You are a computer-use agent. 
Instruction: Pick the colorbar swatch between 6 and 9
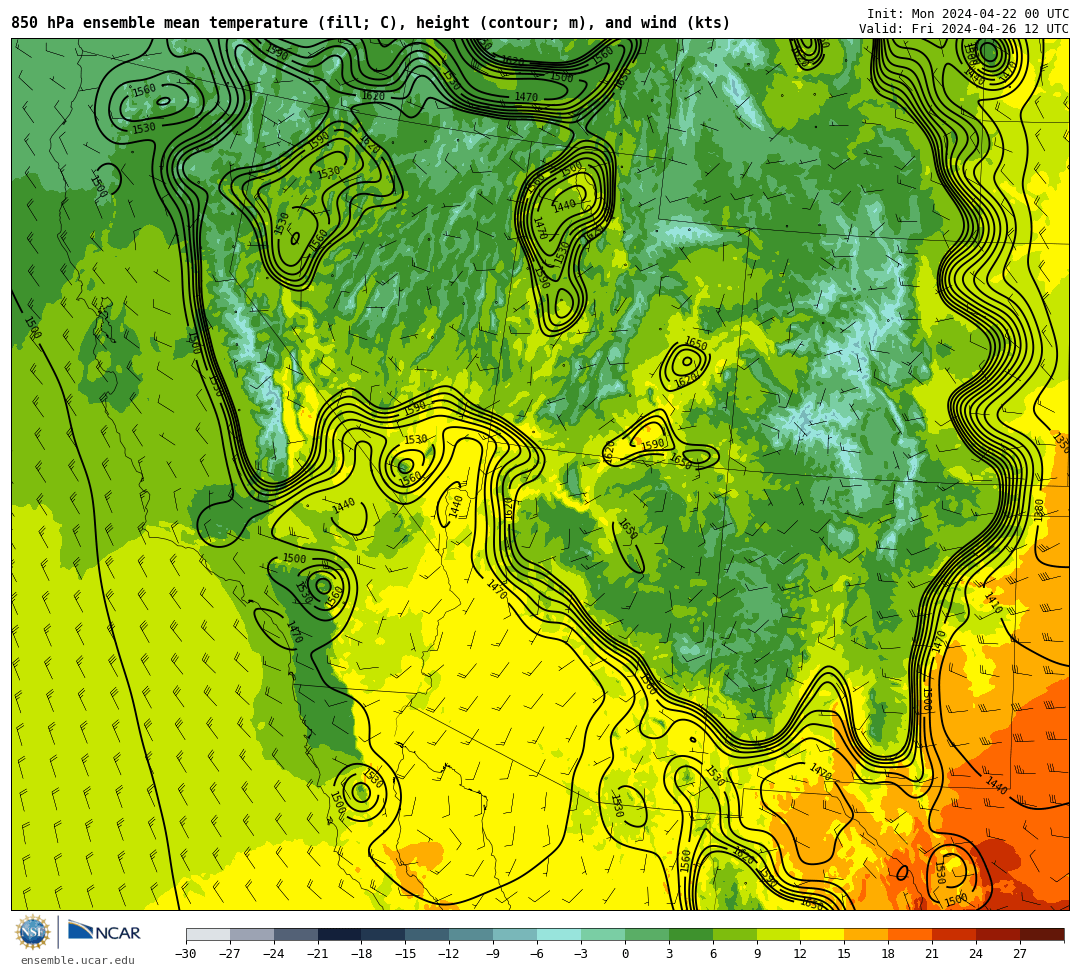735,934
